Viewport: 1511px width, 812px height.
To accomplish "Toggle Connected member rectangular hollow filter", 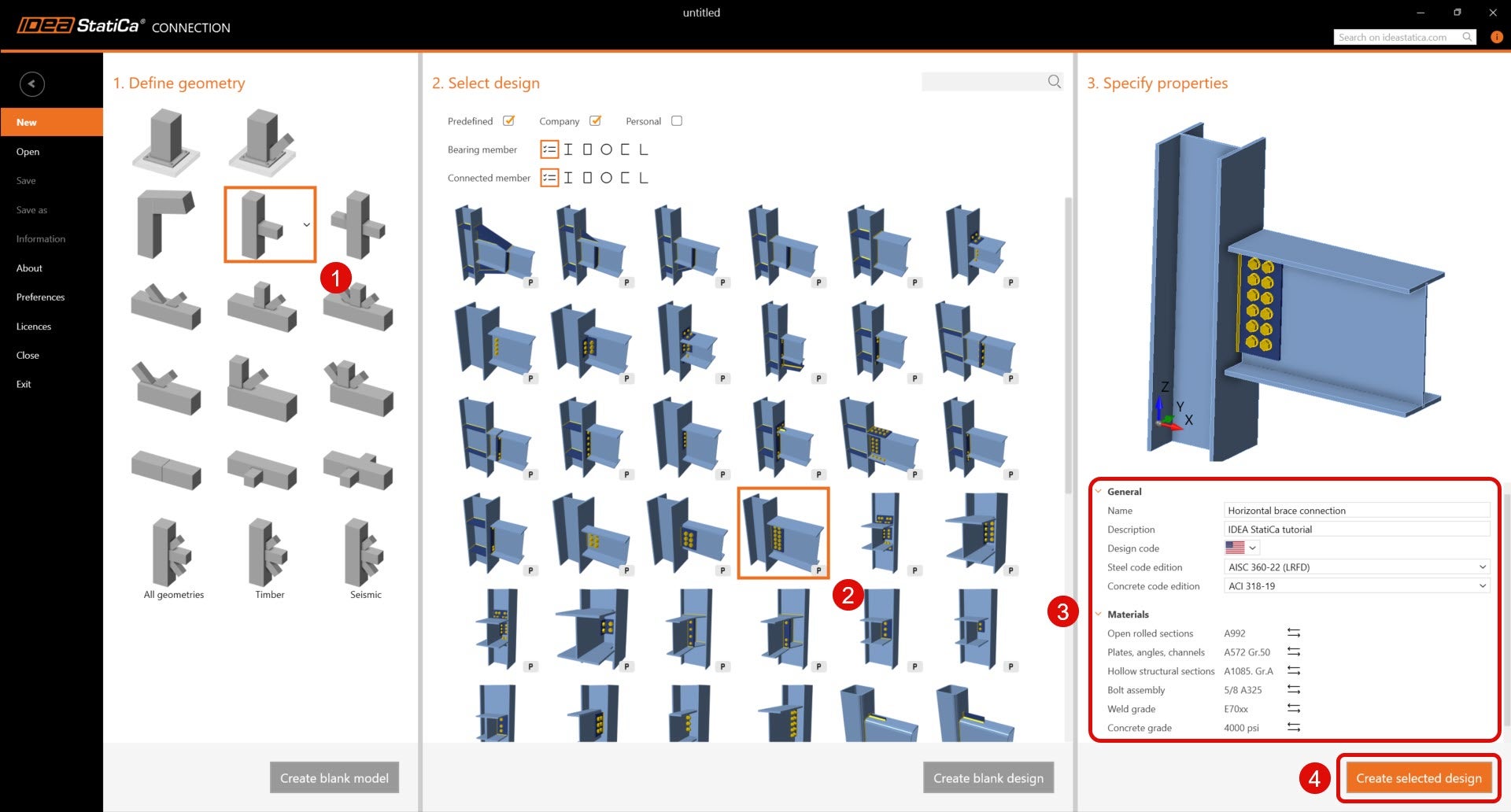I will tap(587, 178).
